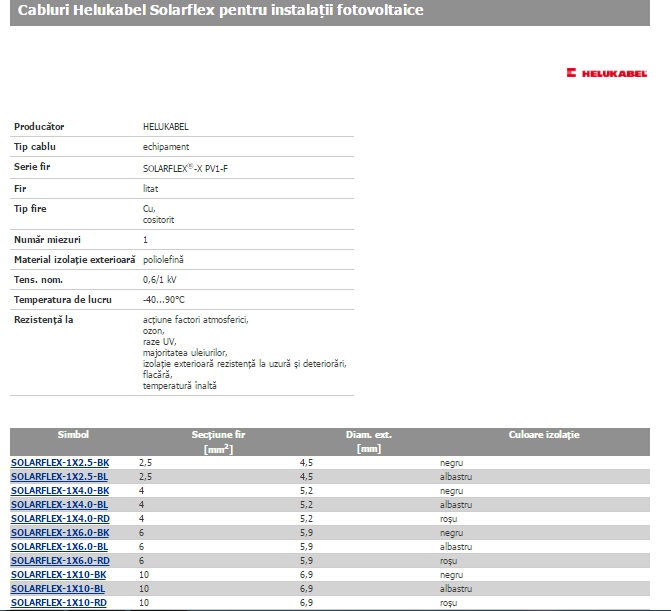This screenshot has width=671, height=611.
Task: Click the text raze UV
Action: point(159,342)
